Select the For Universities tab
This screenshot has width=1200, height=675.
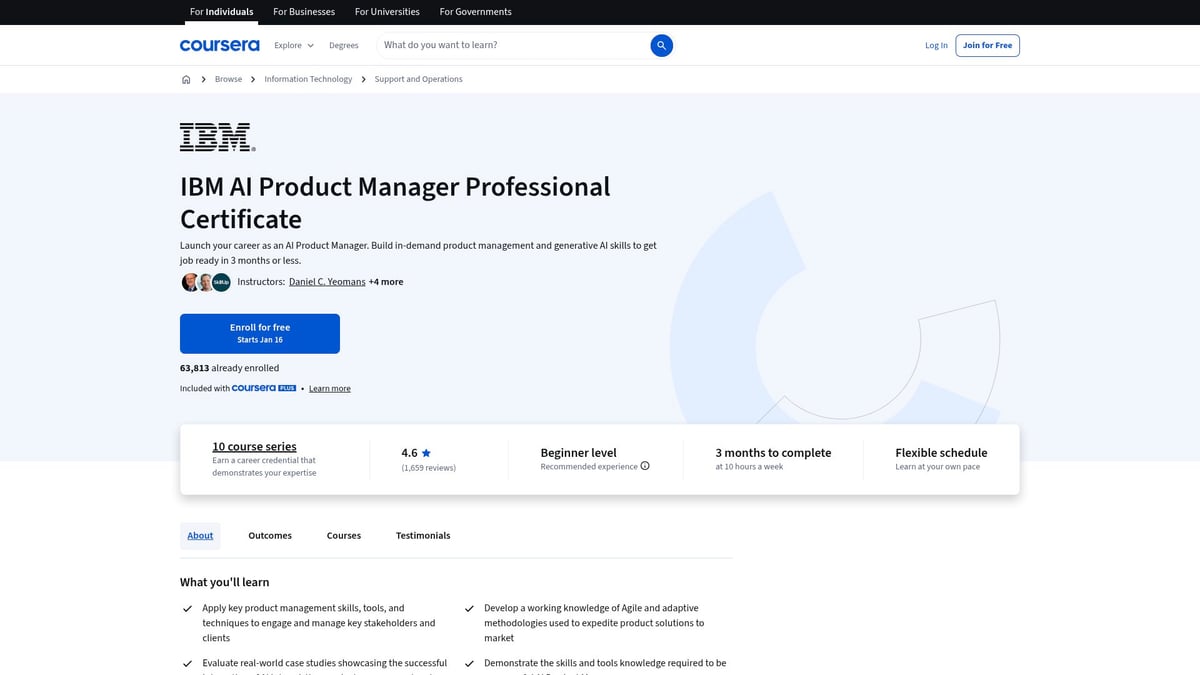[x=388, y=12]
